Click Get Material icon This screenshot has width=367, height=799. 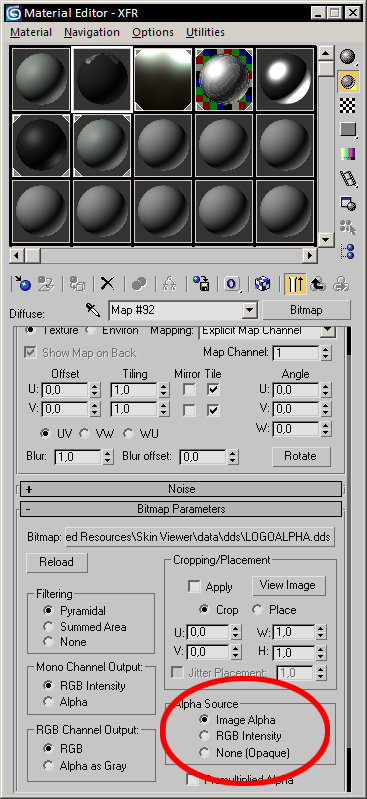pyautogui.click(x=22, y=284)
